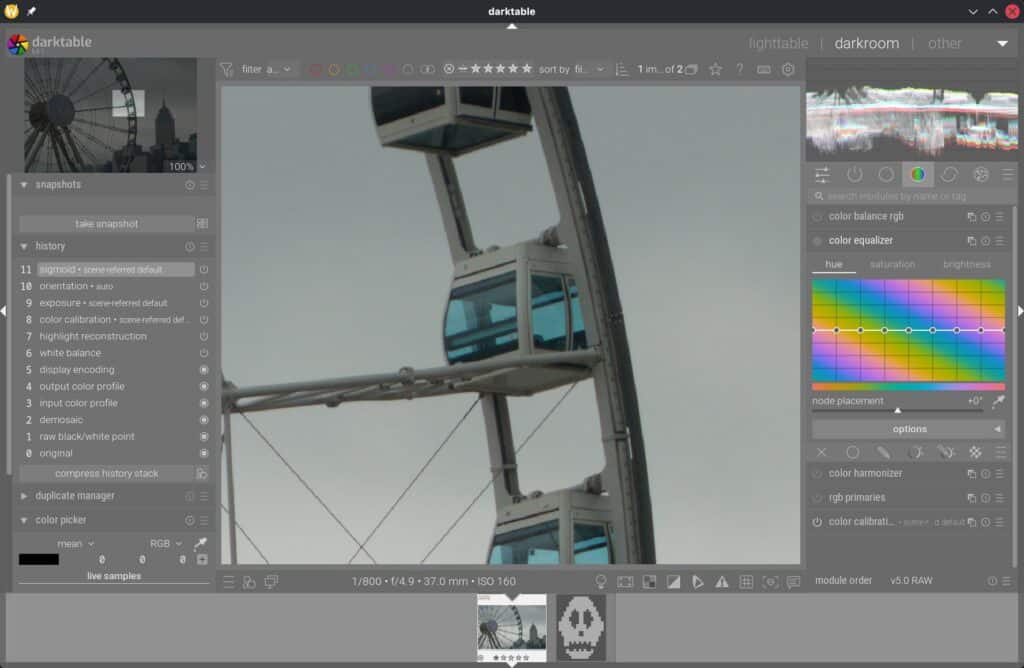The image size is (1024, 668).
Task: Open the help question mark icon
Action: click(x=740, y=69)
